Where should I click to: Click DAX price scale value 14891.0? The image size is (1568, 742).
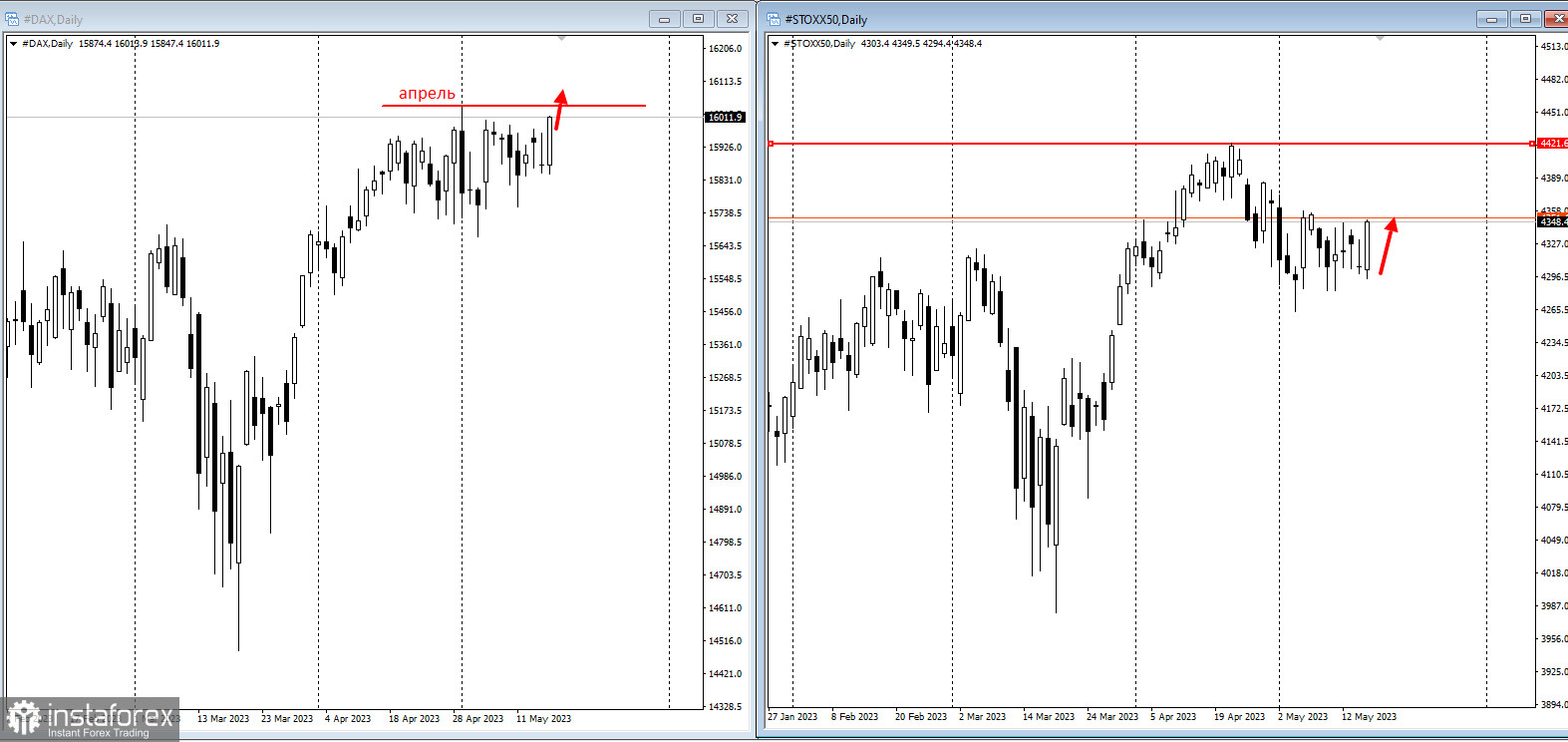click(x=725, y=510)
